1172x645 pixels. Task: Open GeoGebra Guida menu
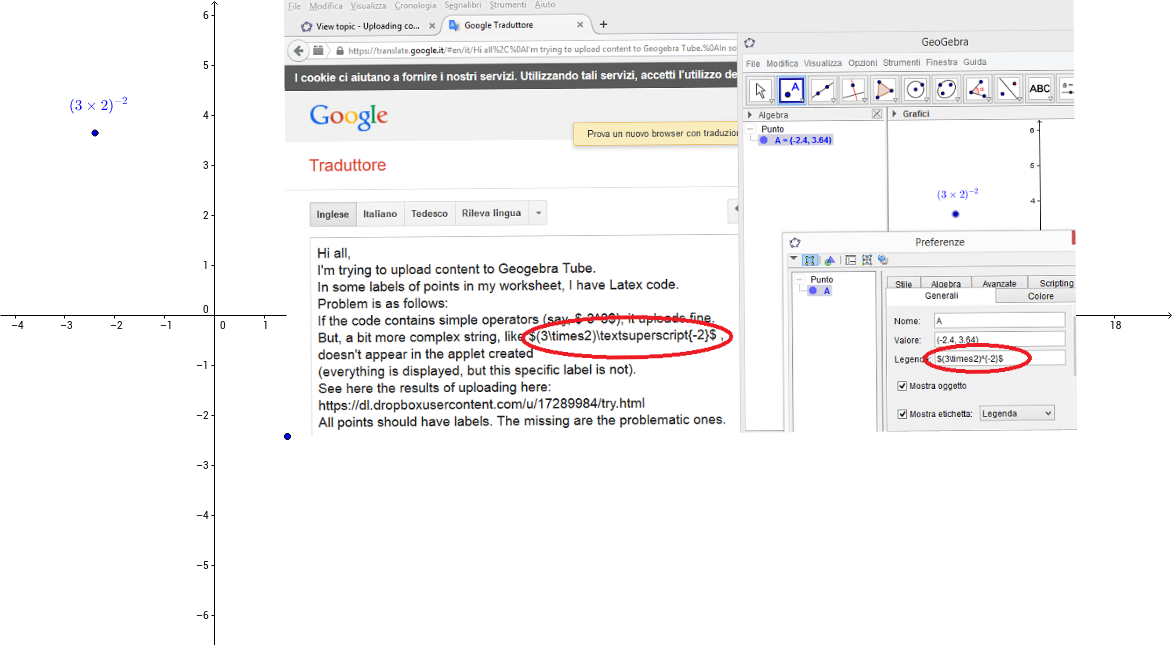click(975, 62)
